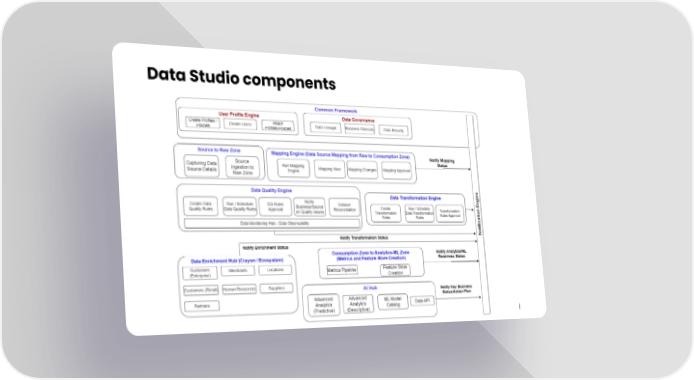694x380 pixels.
Task: Click the Run Mapping Engine box
Action: coord(293,168)
